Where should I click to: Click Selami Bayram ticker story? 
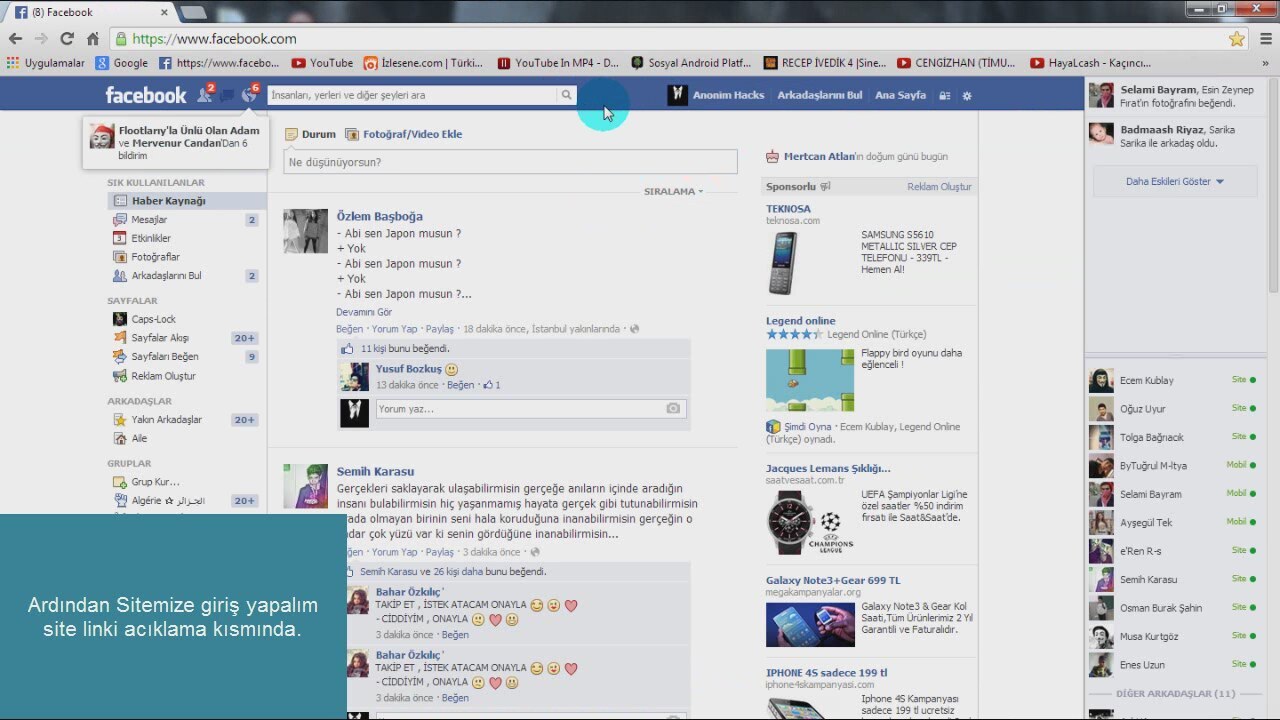click(x=1175, y=96)
